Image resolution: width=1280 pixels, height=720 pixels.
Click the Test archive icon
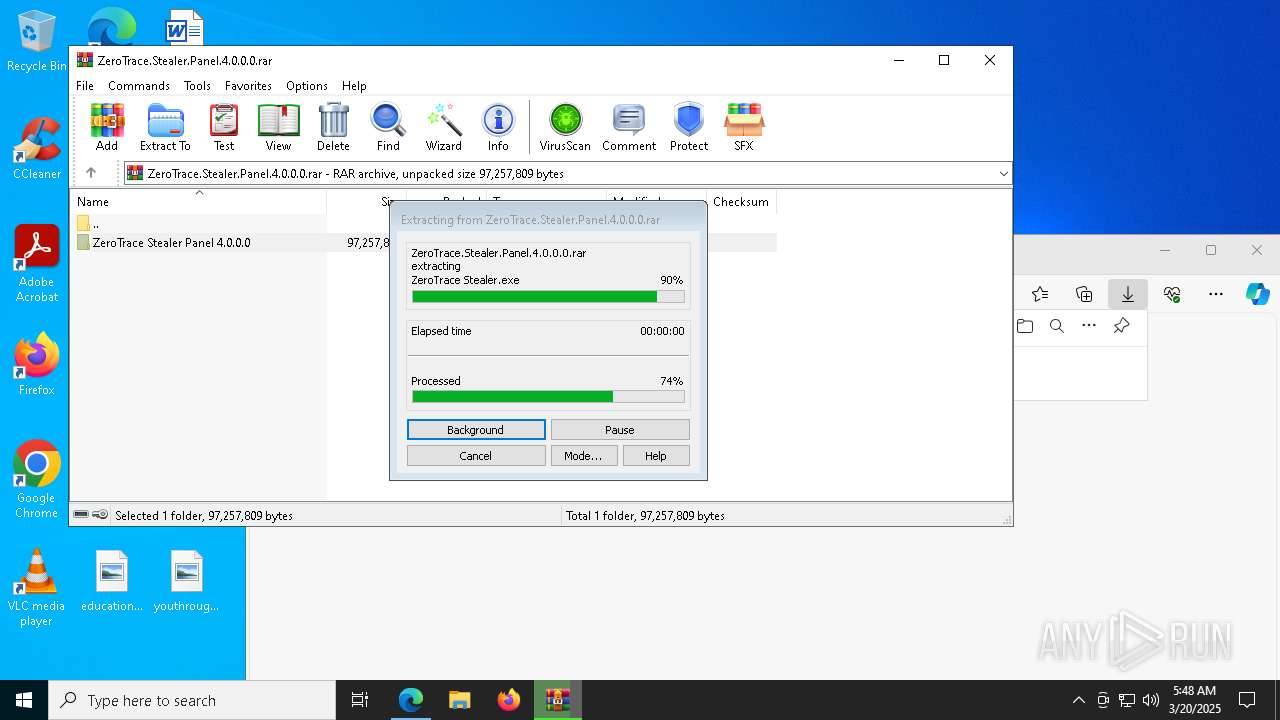pyautogui.click(x=224, y=127)
